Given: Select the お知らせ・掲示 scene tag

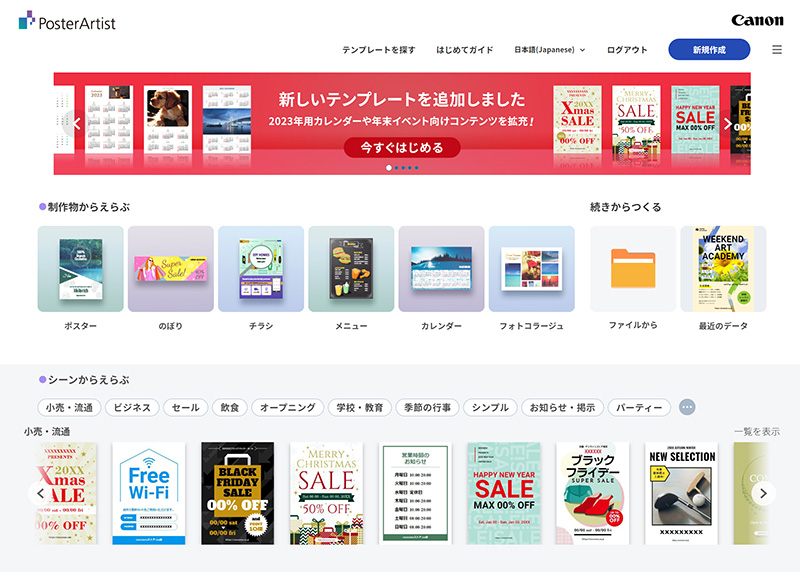Looking at the screenshot, I should (x=562, y=407).
